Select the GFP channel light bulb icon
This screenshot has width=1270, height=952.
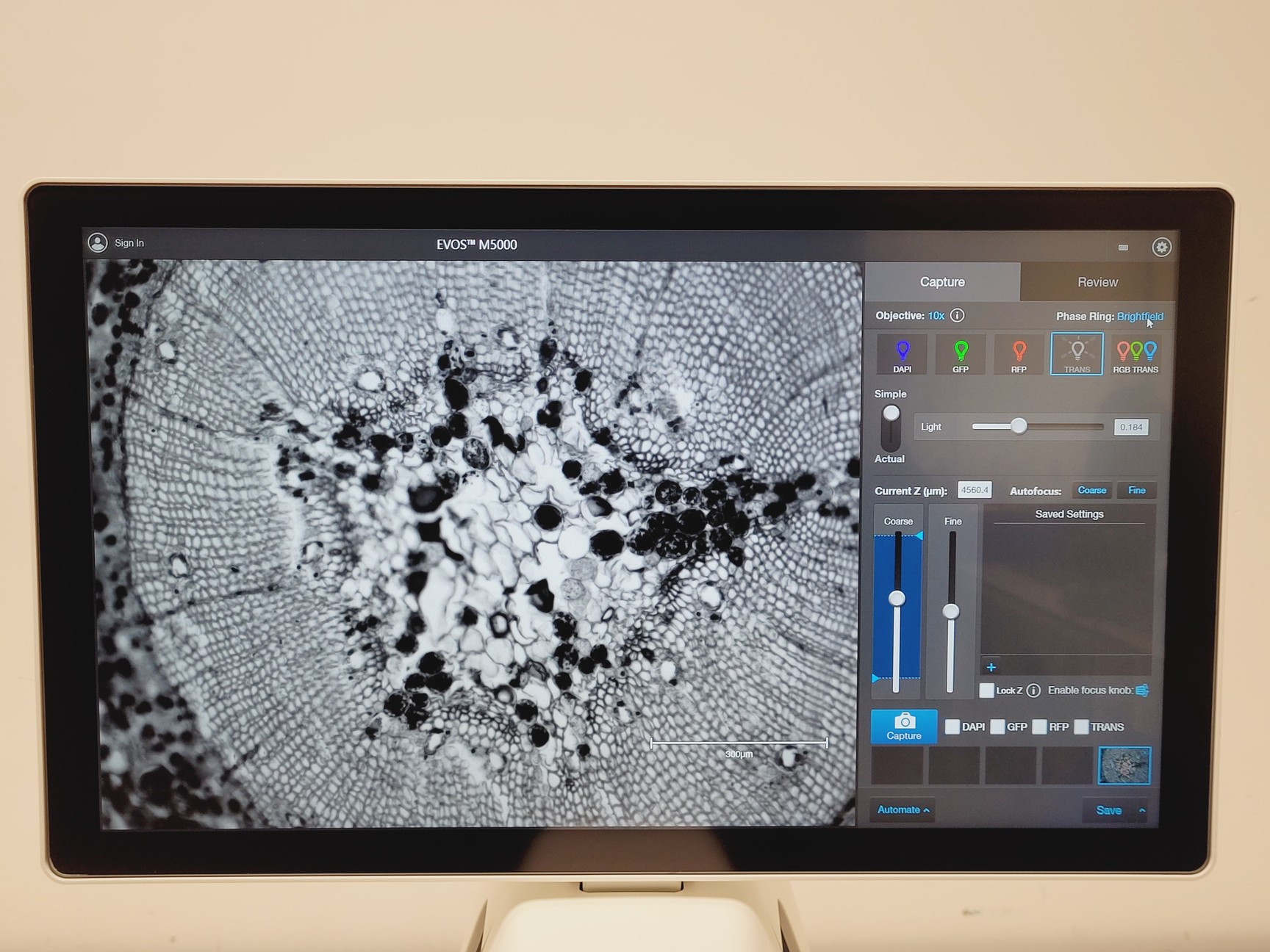pos(959,353)
